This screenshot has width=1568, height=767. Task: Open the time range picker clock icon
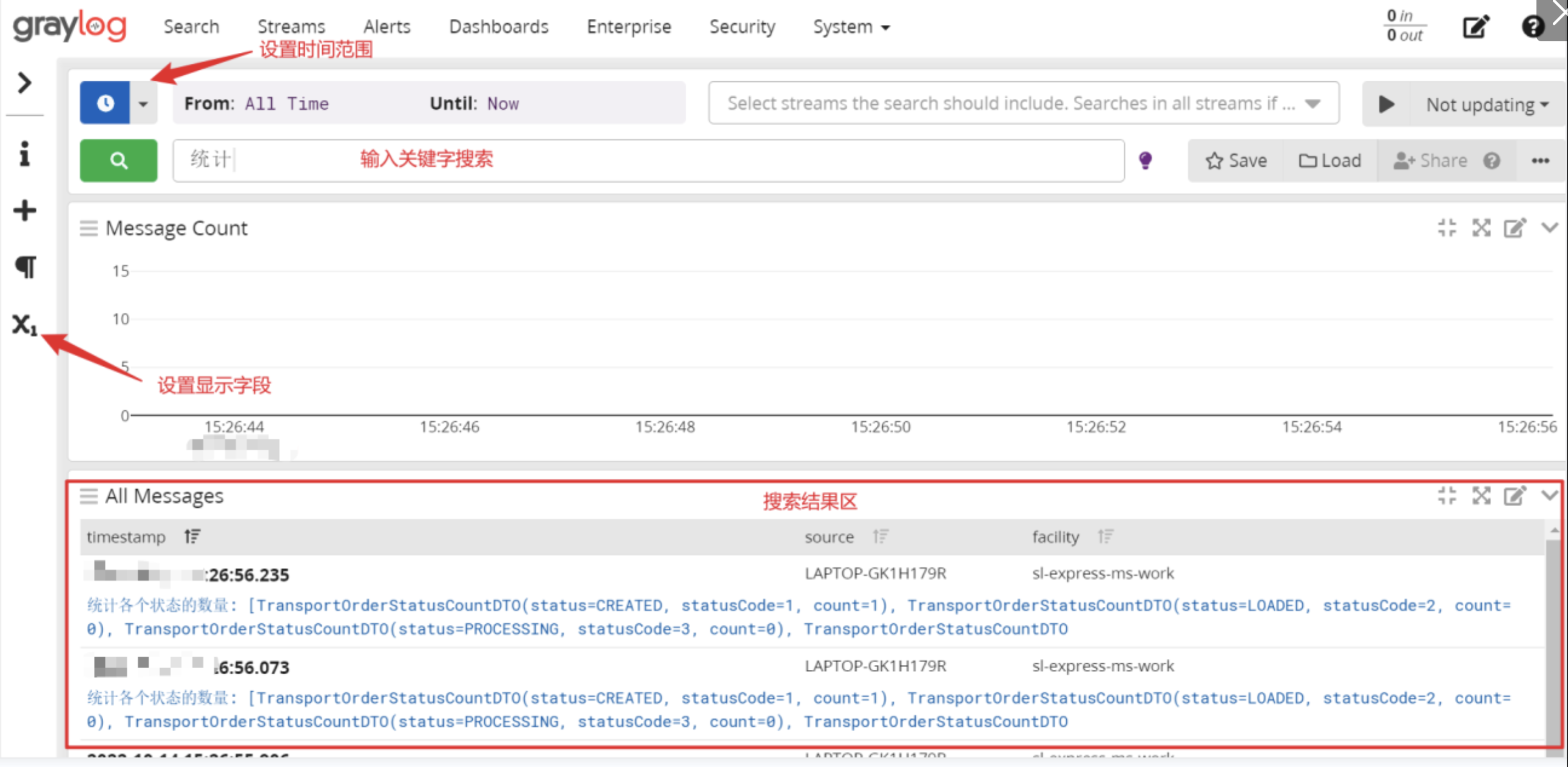105,103
